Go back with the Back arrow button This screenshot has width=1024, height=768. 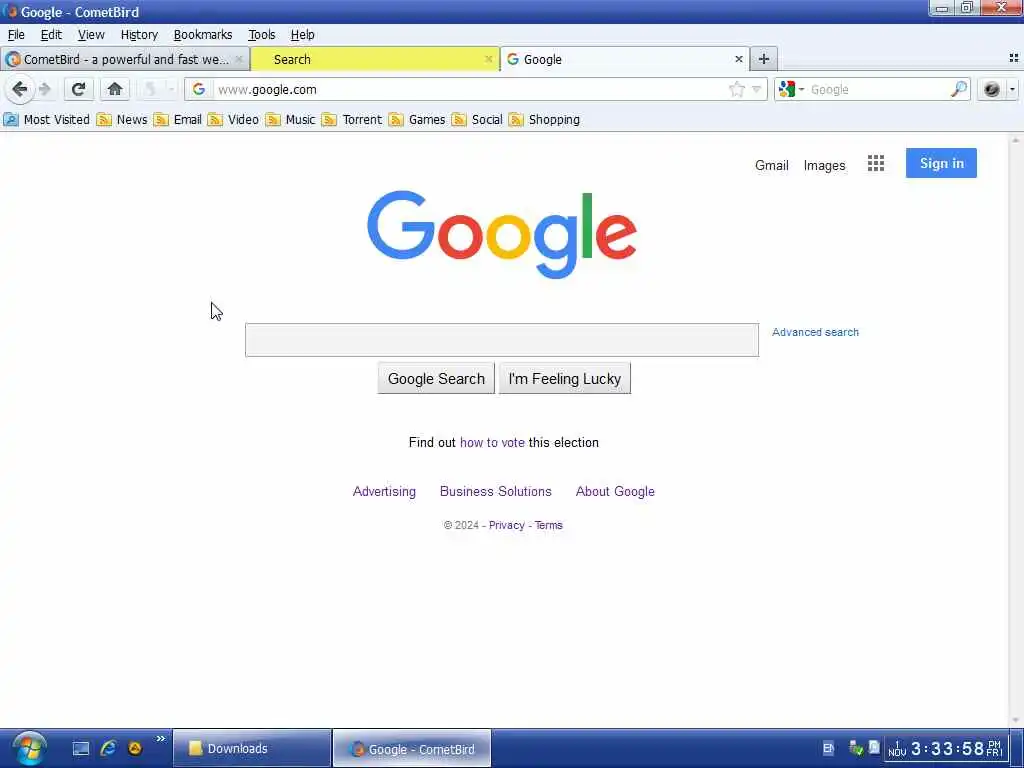[20, 89]
